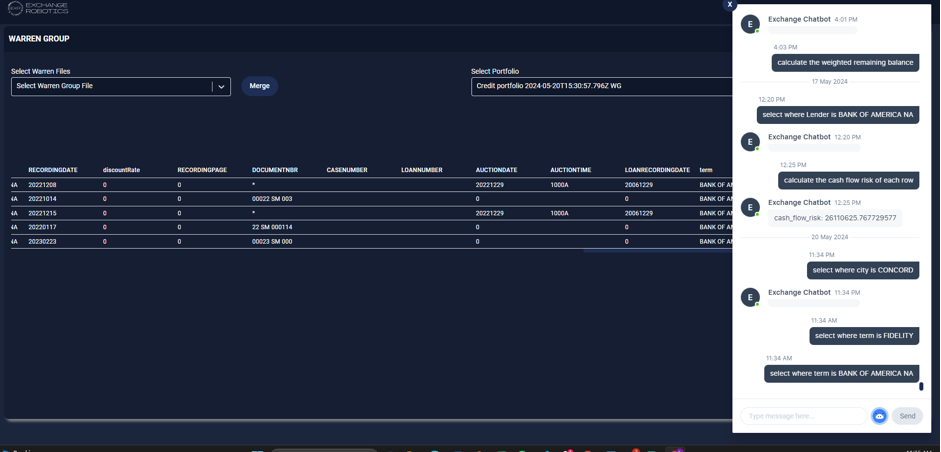Open the Select Warren Group File dropdown arrow
Viewport: 941px width, 452px height.
(221, 87)
